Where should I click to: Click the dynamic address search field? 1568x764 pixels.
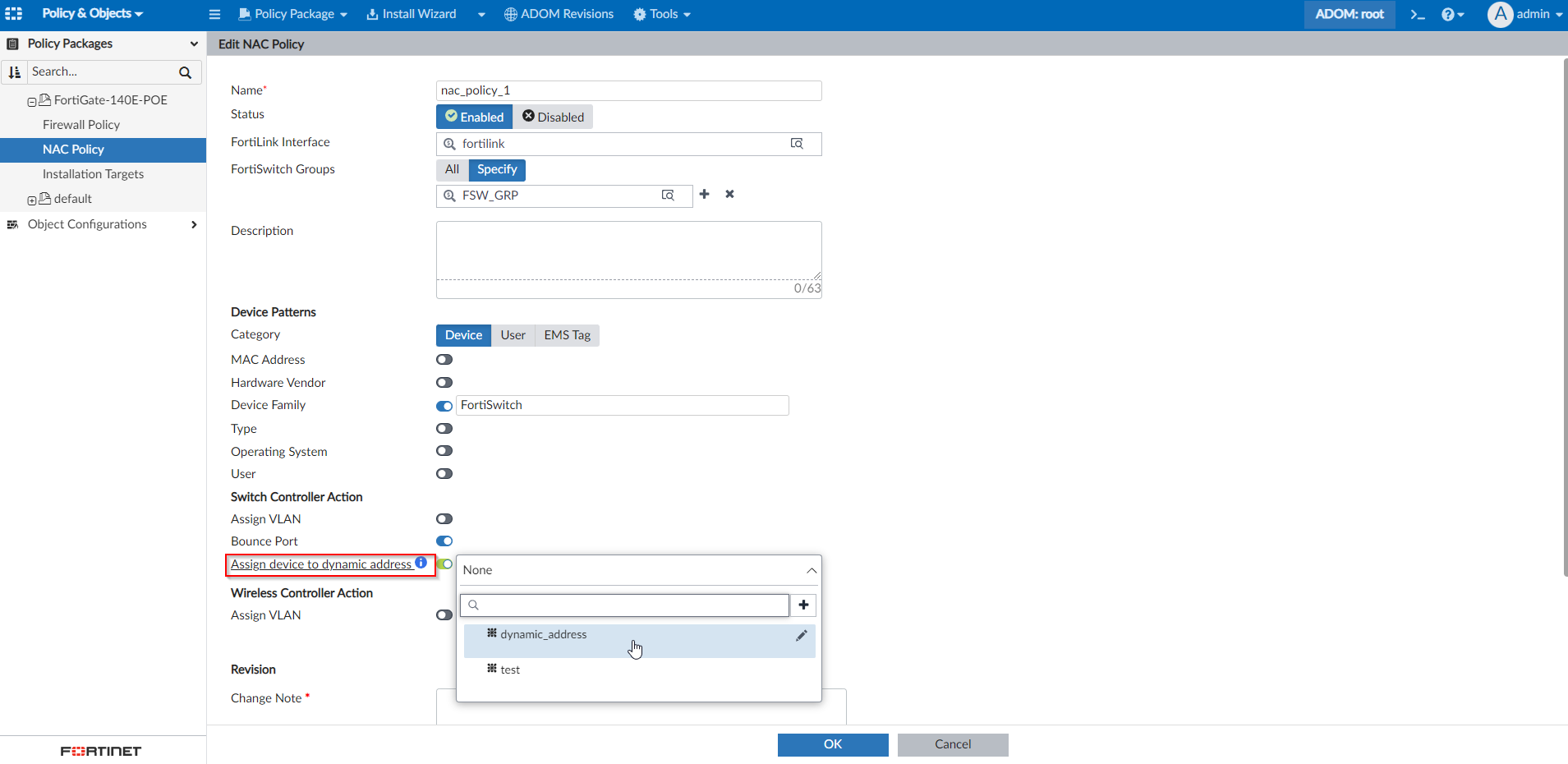[x=624, y=605]
